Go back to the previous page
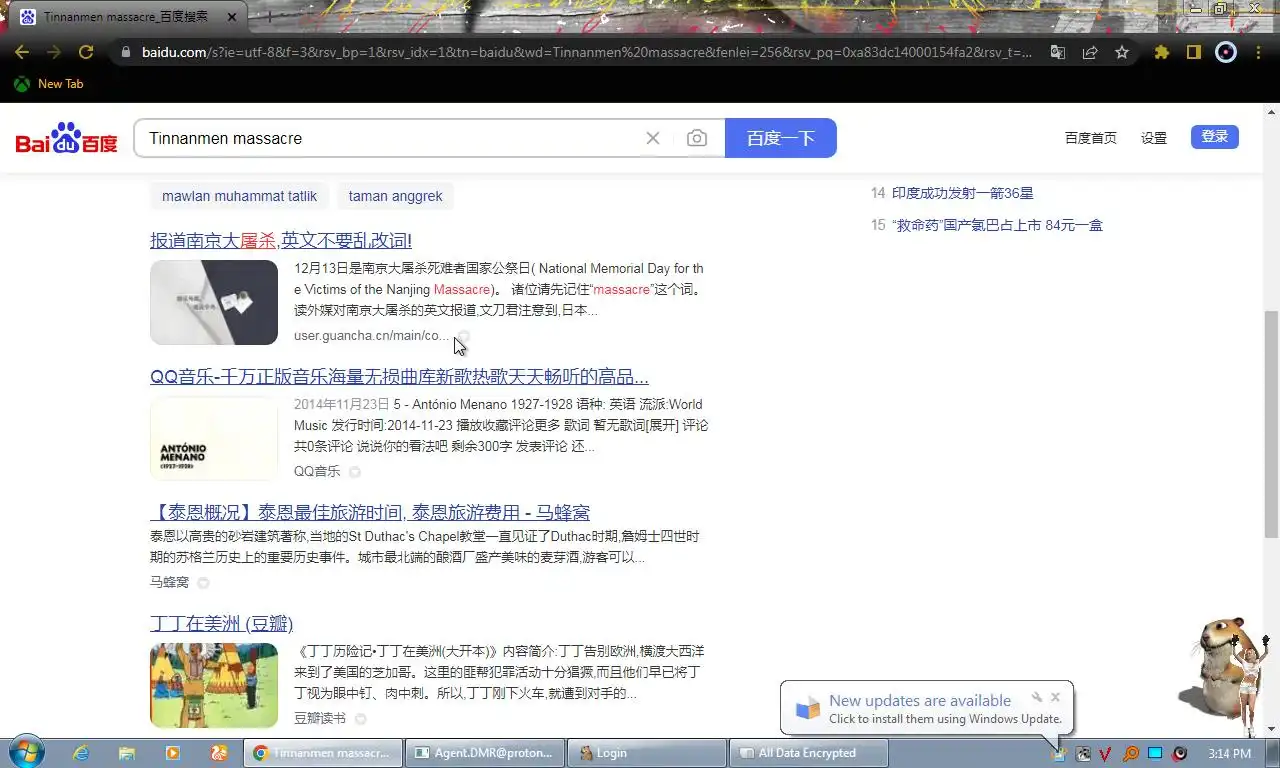This screenshot has height=768, width=1280. click(22, 52)
